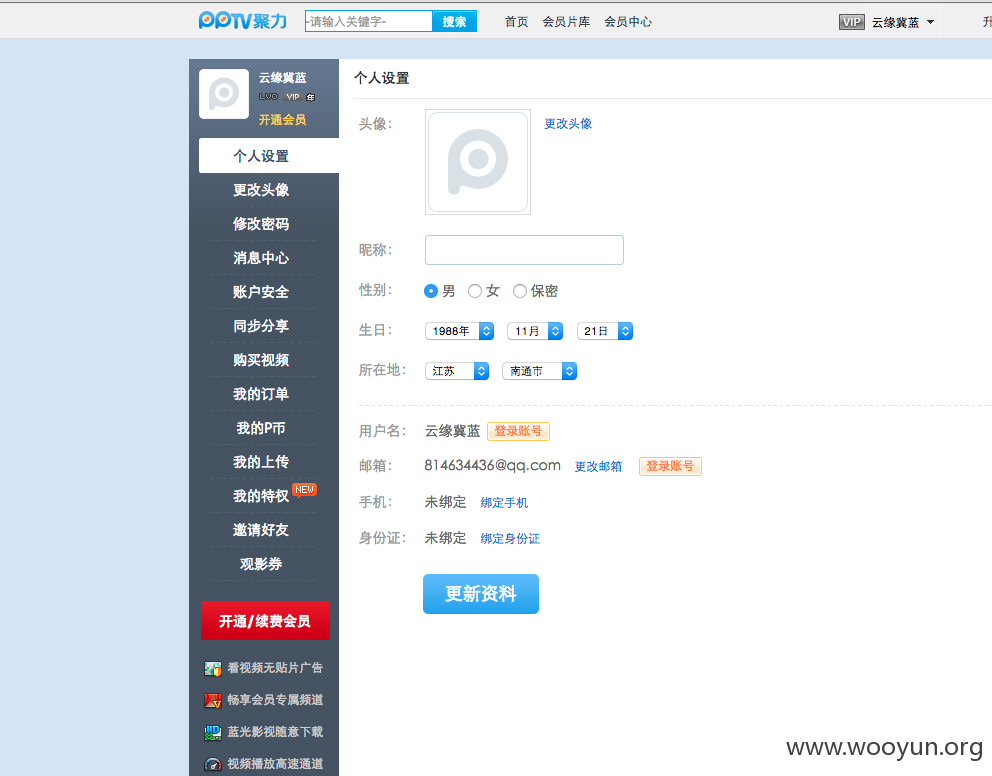Click the HD Blu-ray download icon

coord(213,732)
